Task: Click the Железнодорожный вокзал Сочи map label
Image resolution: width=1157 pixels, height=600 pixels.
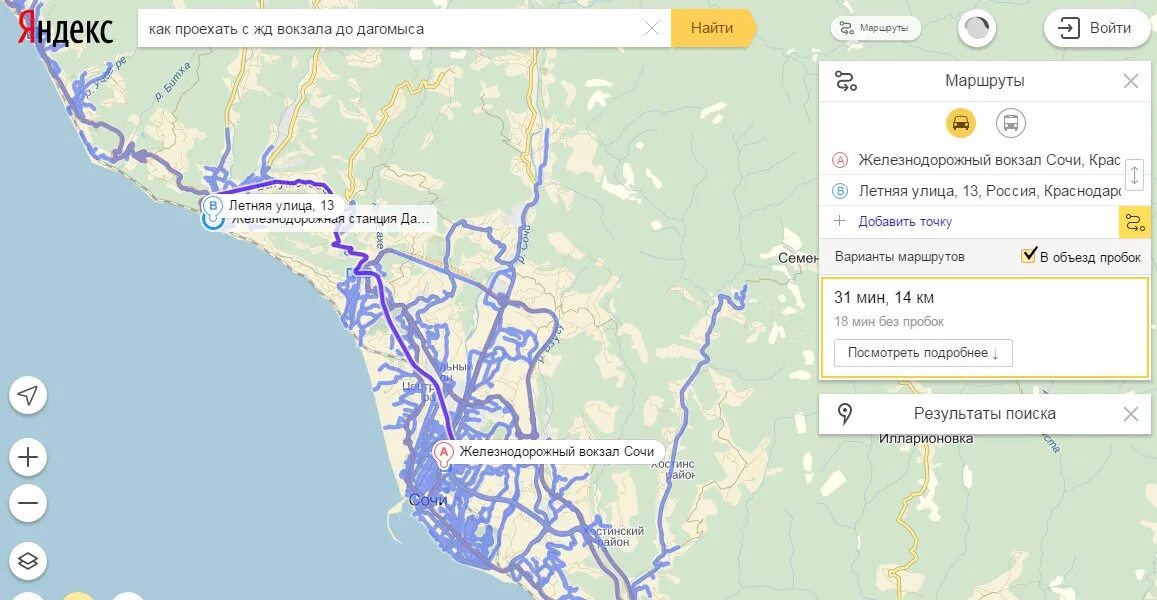Action: pos(556,451)
